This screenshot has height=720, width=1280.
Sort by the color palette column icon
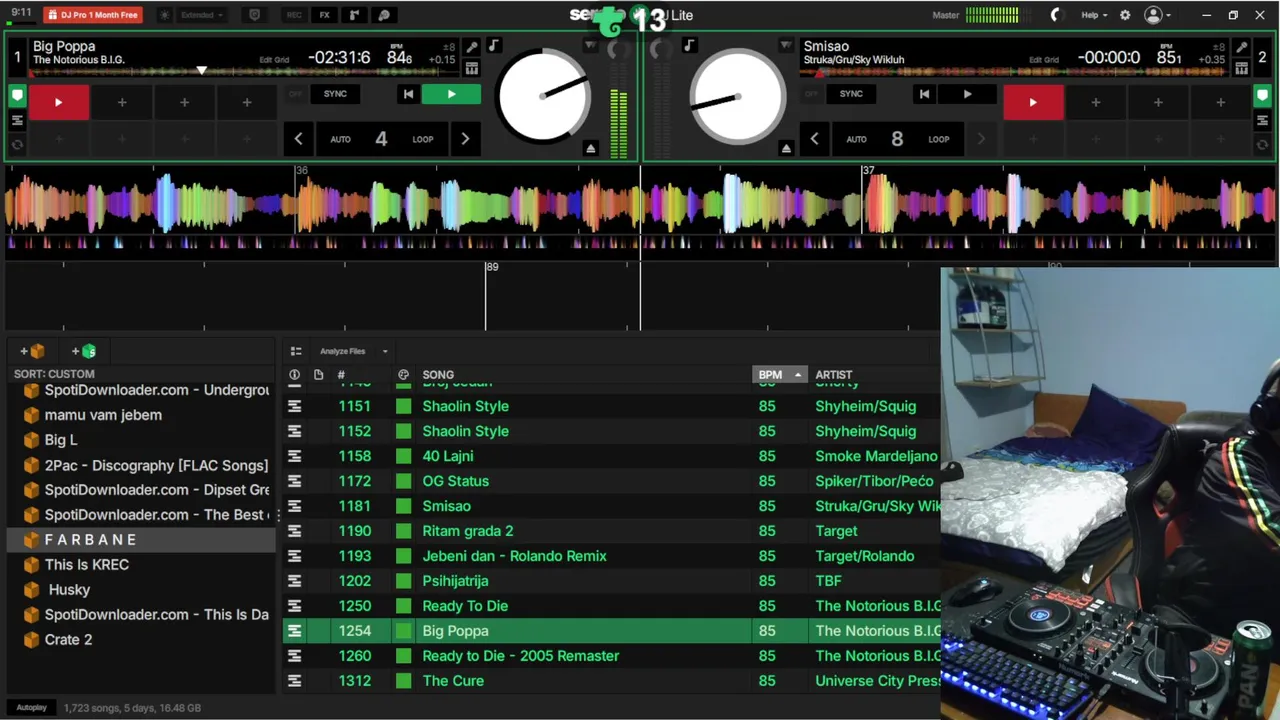tap(403, 375)
